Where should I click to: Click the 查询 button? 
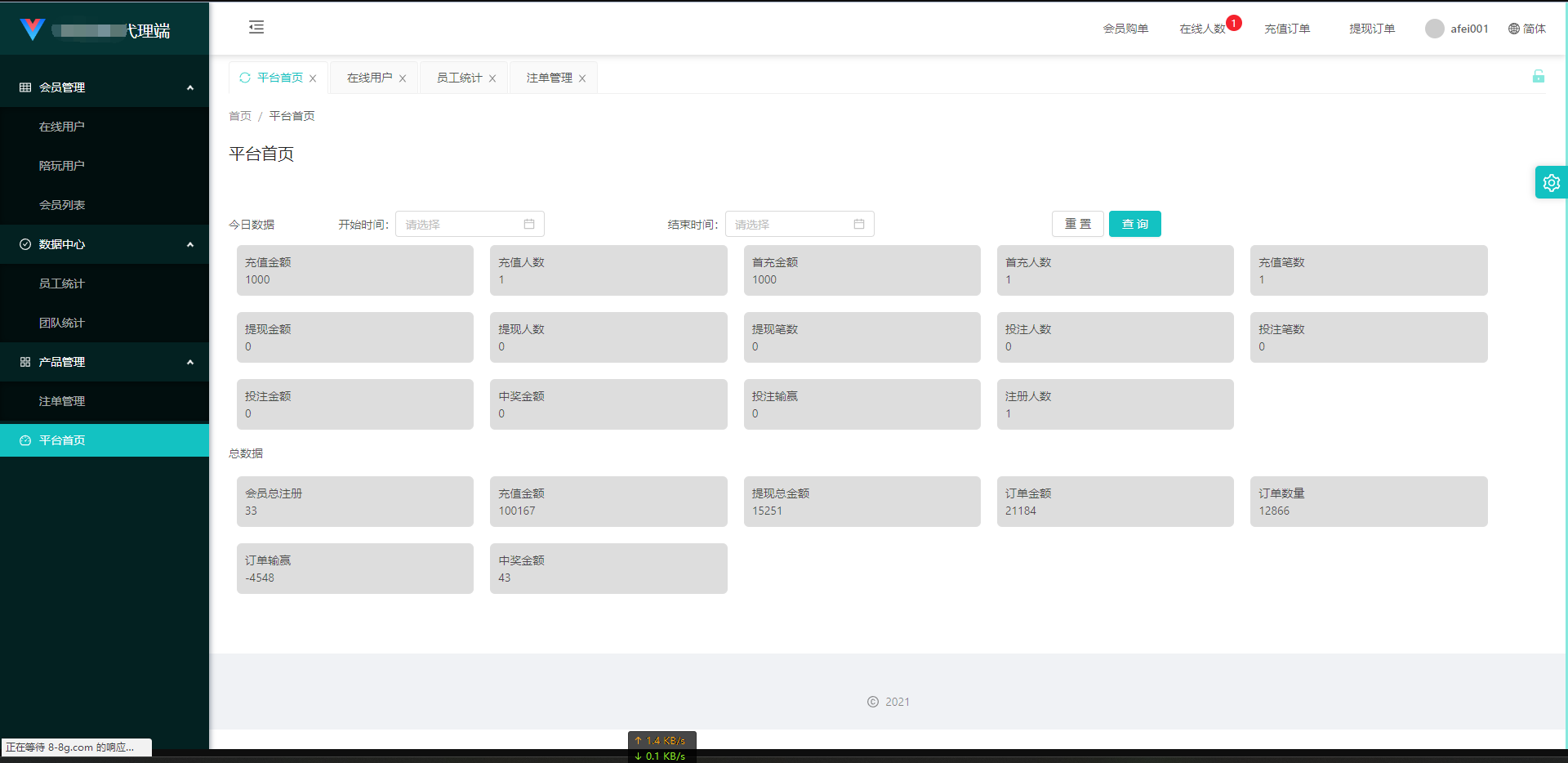tap(1134, 224)
